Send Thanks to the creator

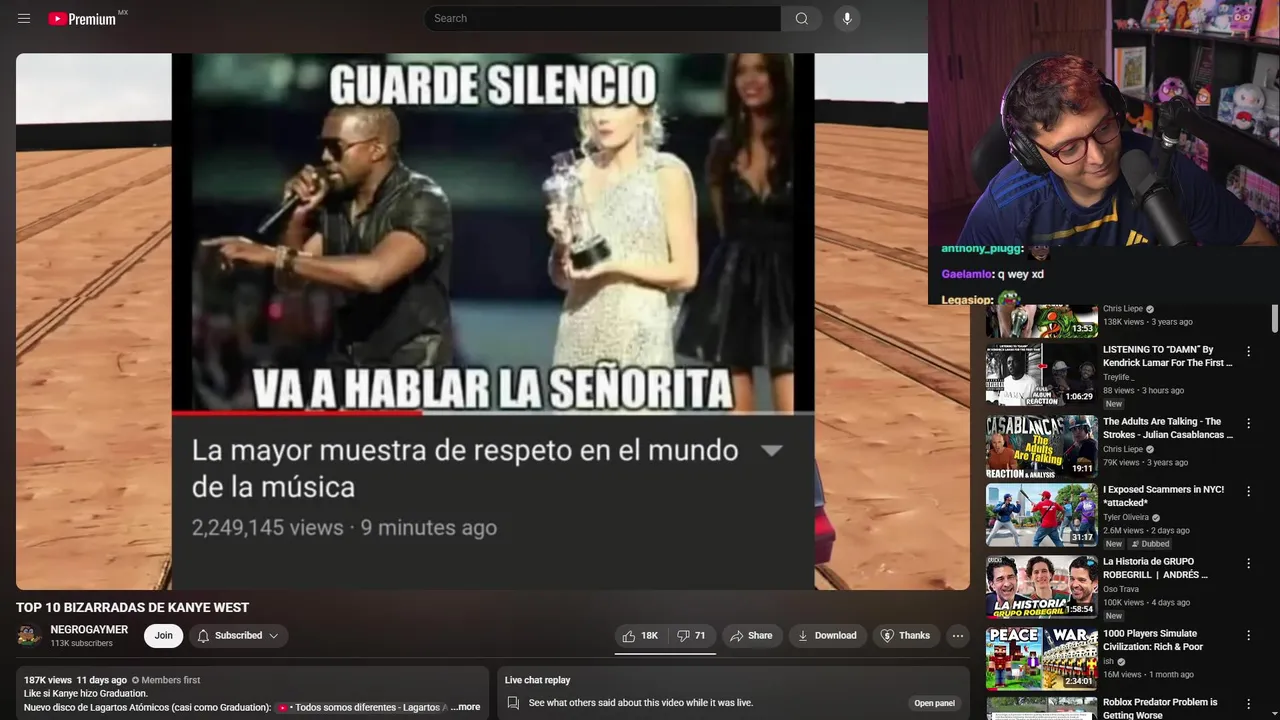click(x=905, y=636)
